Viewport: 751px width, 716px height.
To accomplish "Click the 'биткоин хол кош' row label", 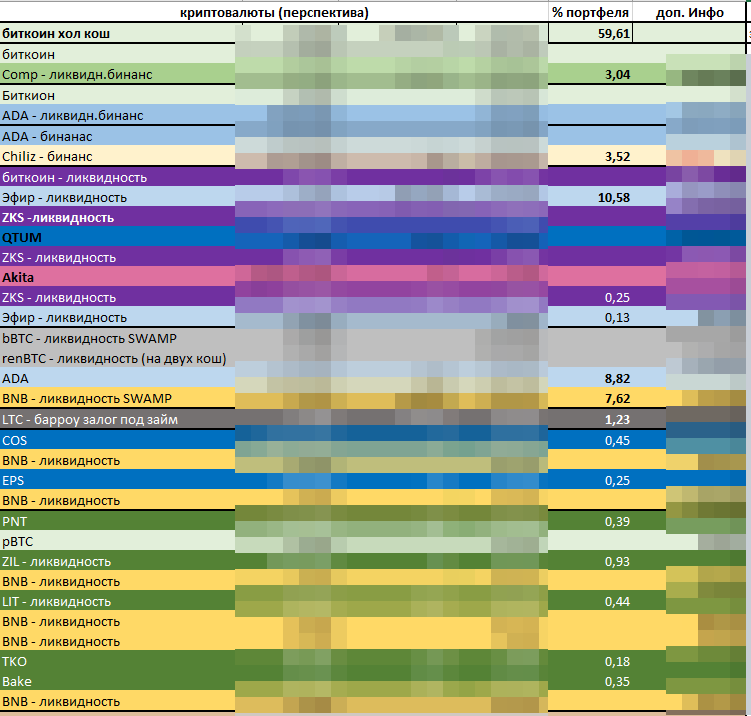I will 56,34.
